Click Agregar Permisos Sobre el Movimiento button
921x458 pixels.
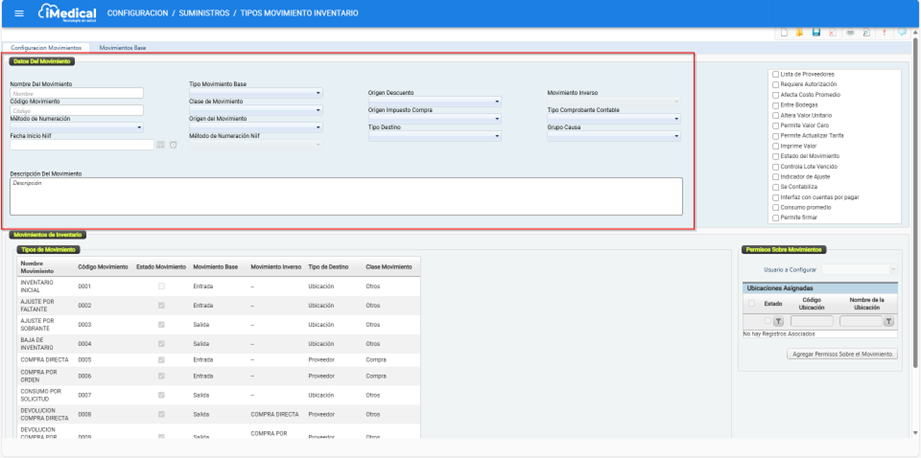[x=841, y=354]
